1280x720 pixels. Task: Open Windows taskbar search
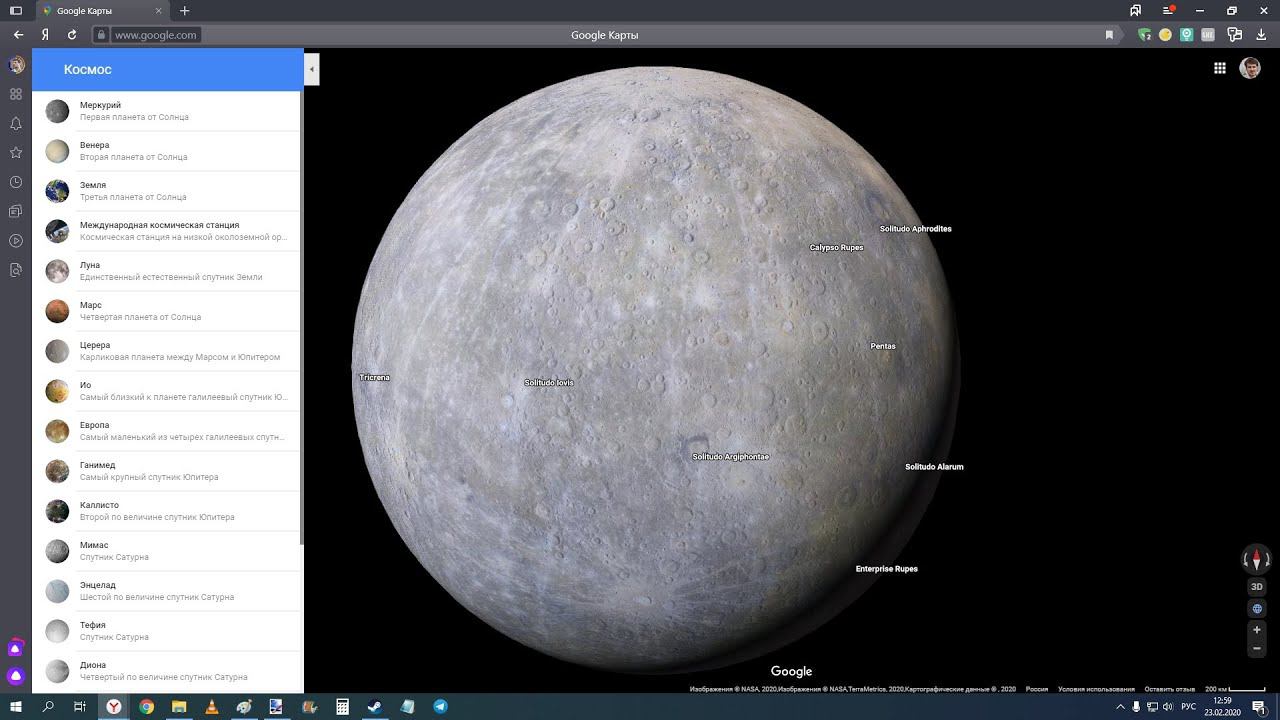point(48,707)
